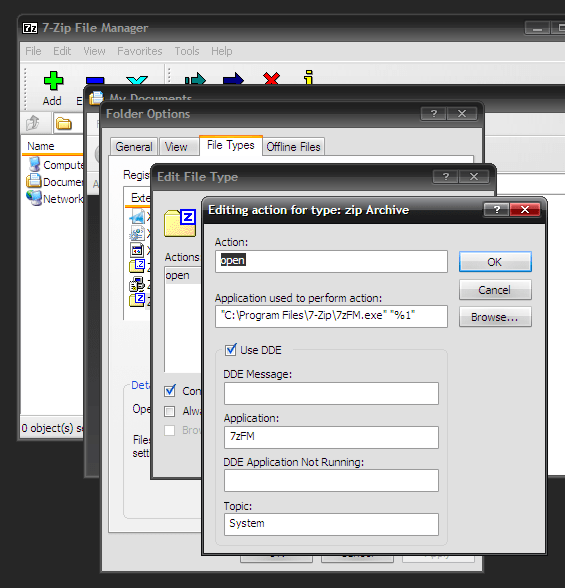This screenshot has width=565, height=588.
Task: Click the help button in Editing action dialog
Action: (496, 210)
